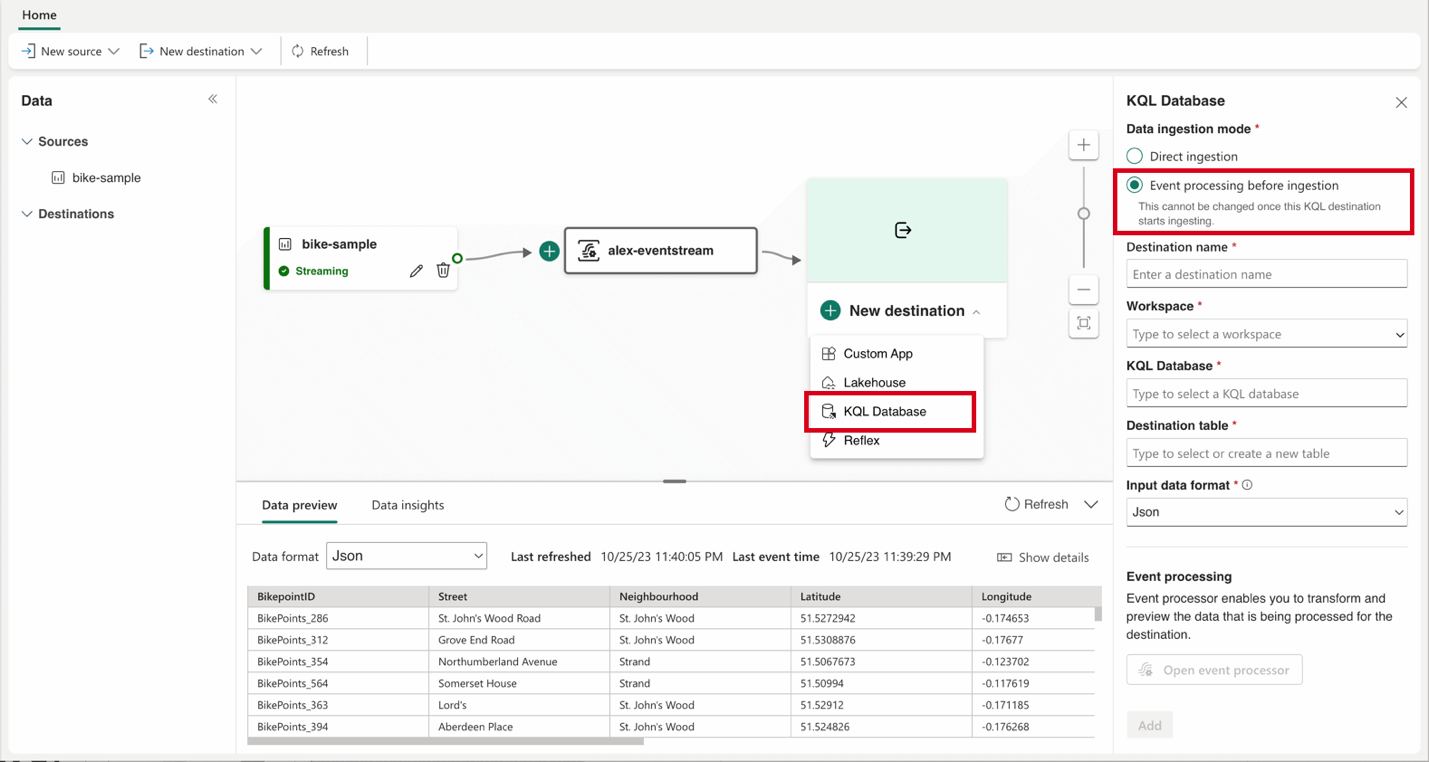Click the 51.52912 latitude cell
1429x762 pixels.
coord(881,705)
